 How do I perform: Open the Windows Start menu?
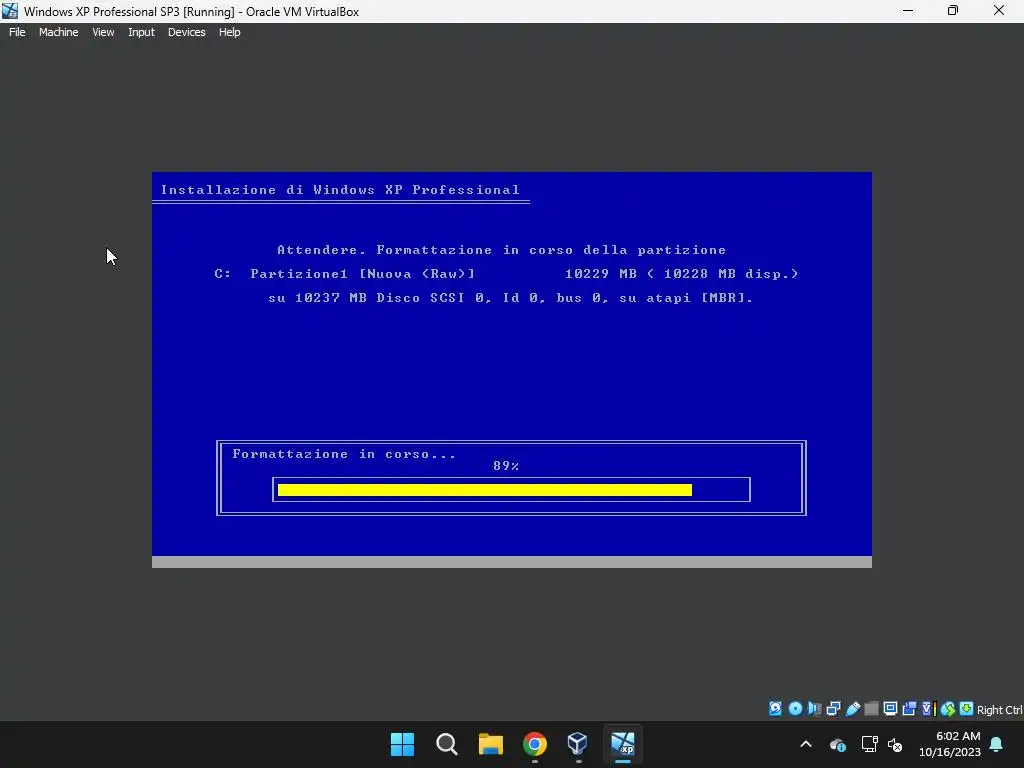click(402, 744)
